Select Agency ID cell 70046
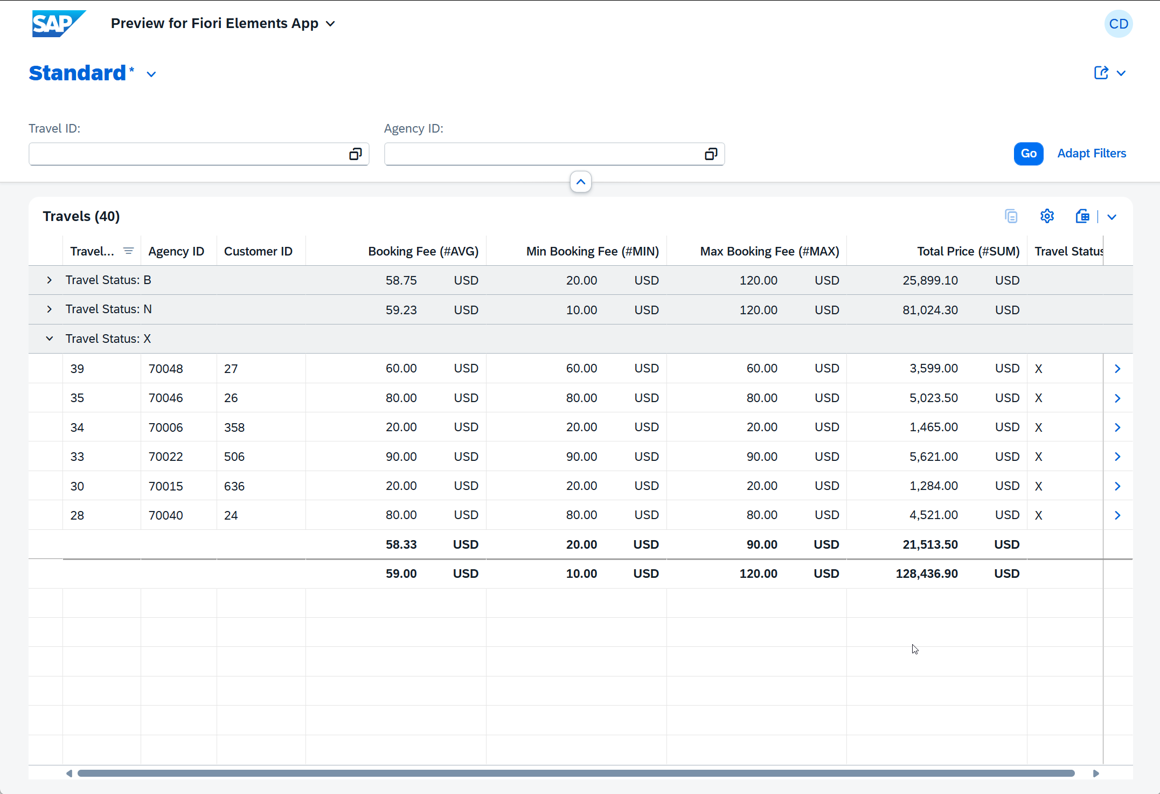 (166, 398)
